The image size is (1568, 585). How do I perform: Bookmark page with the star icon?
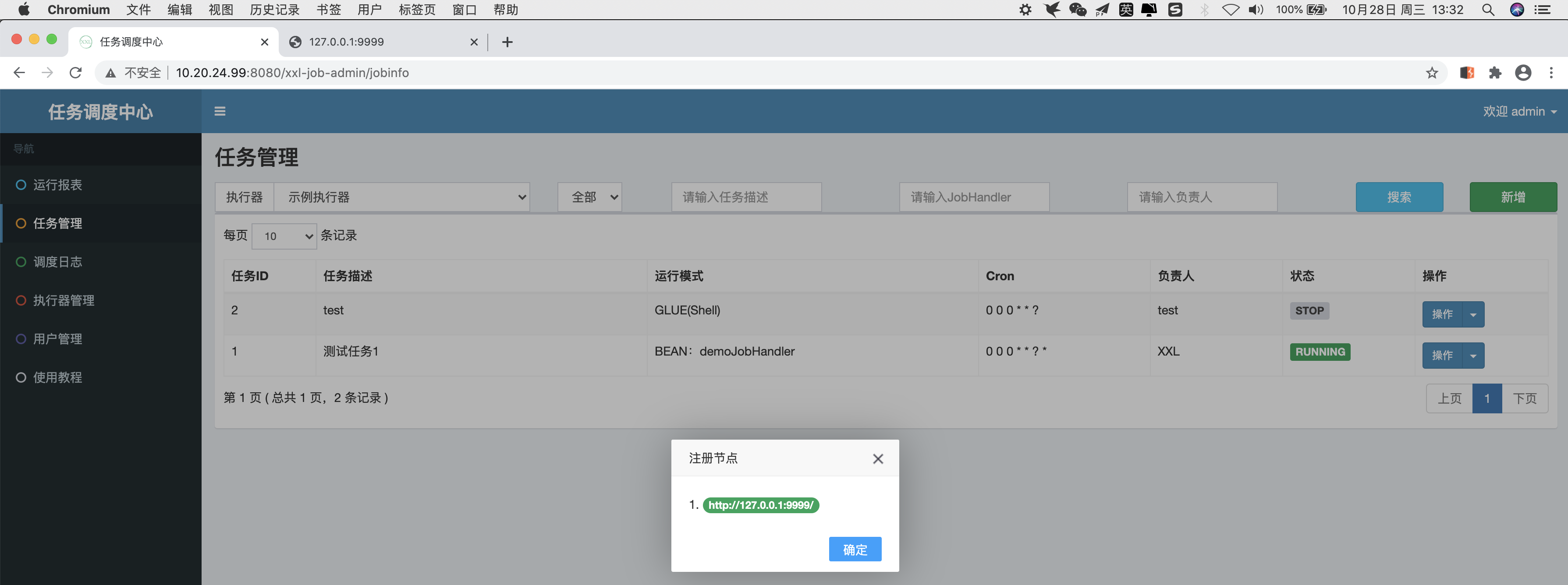point(1432,73)
